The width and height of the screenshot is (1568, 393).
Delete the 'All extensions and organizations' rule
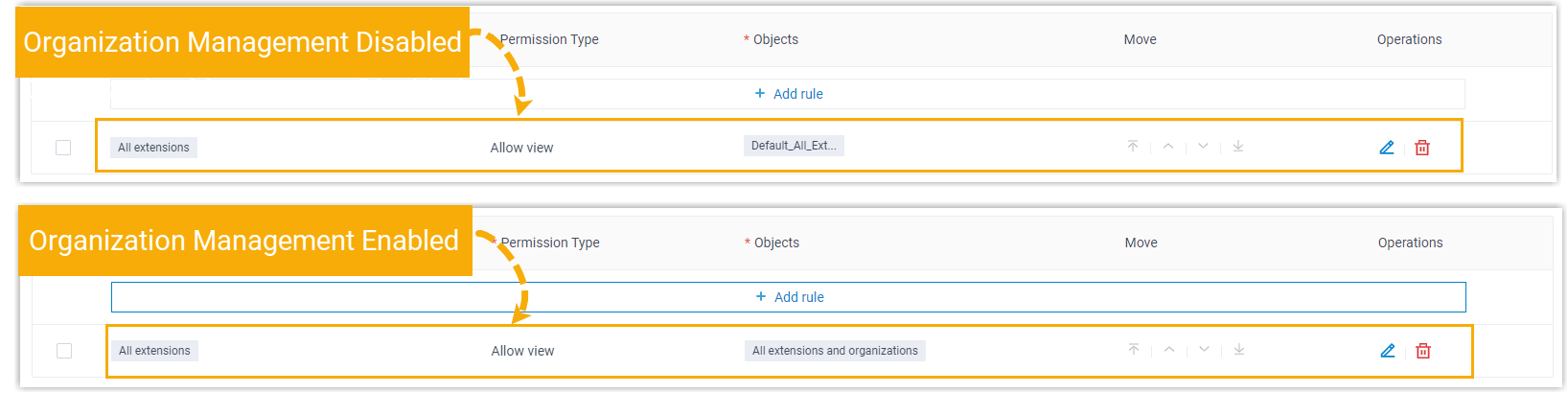click(1423, 351)
